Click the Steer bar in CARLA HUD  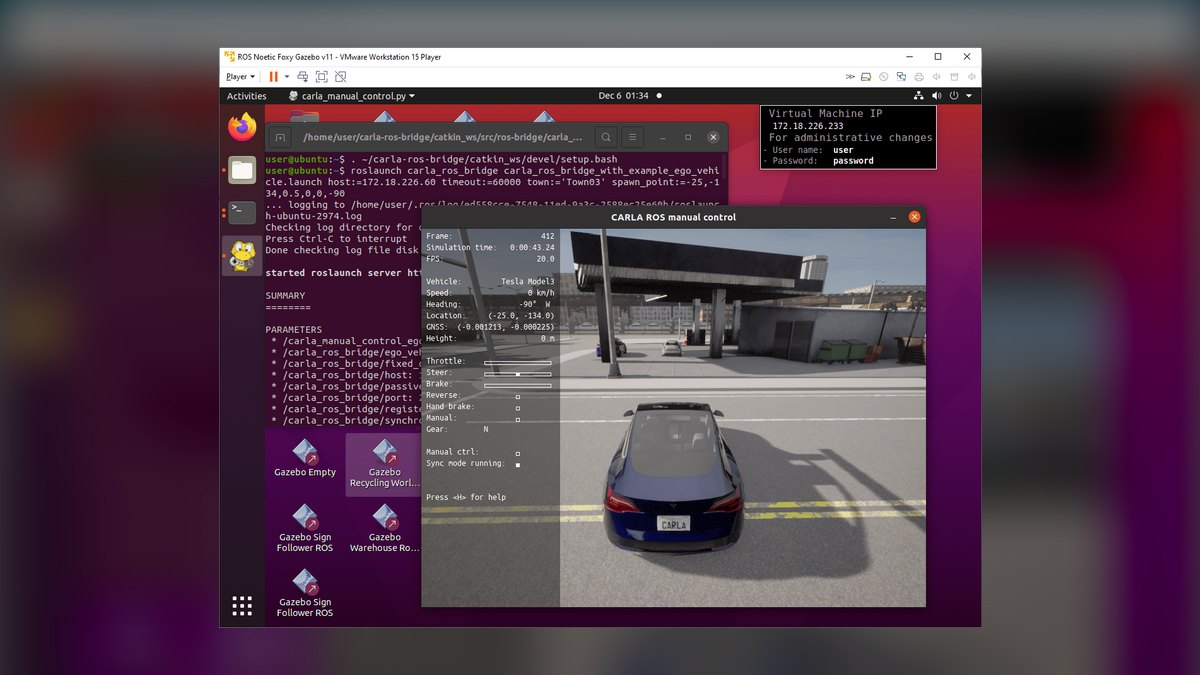click(518, 373)
